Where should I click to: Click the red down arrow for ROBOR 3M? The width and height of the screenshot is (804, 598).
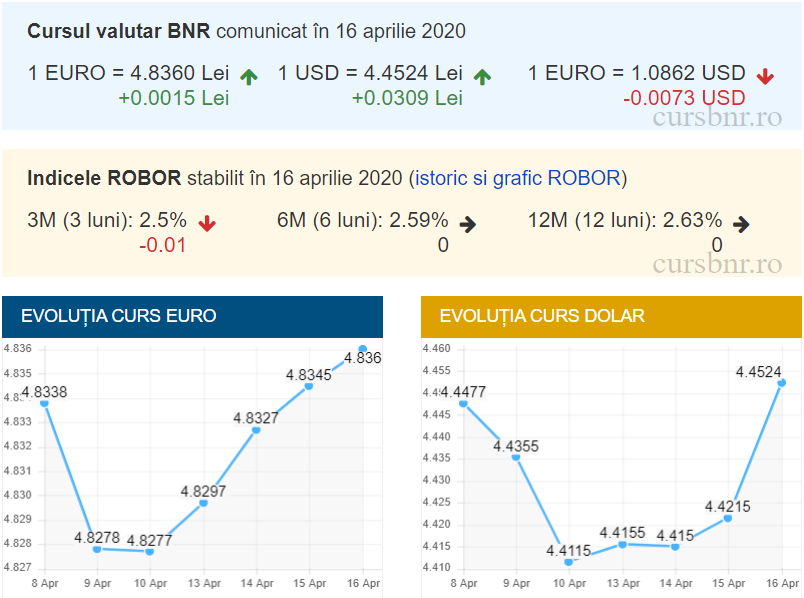point(207,223)
